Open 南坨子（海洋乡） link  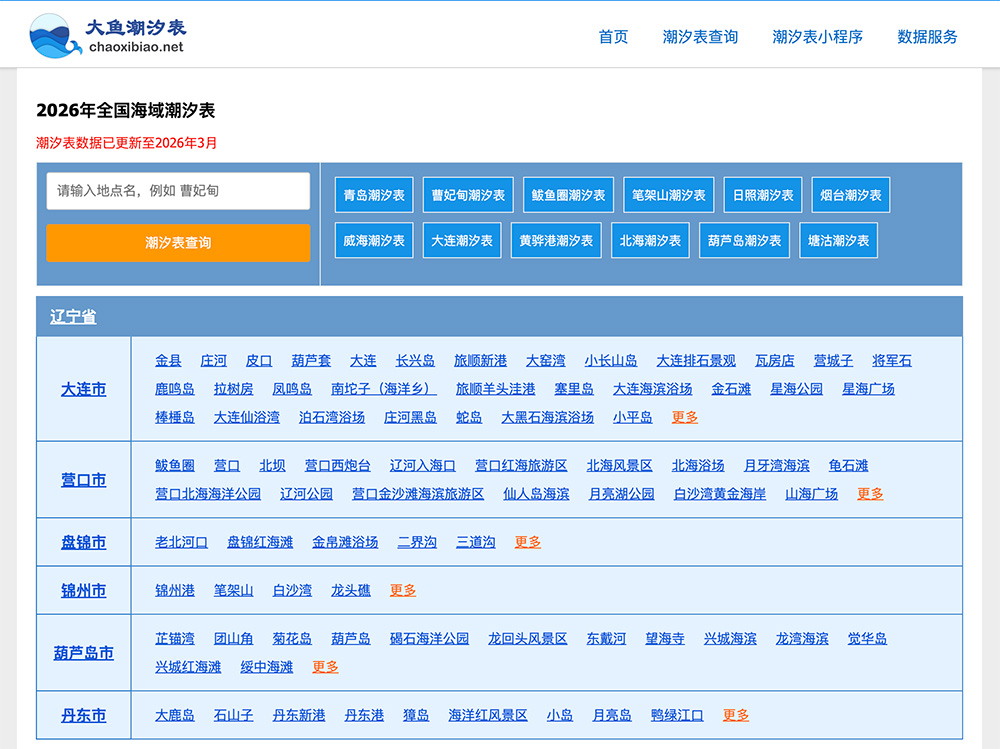tap(383, 389)
